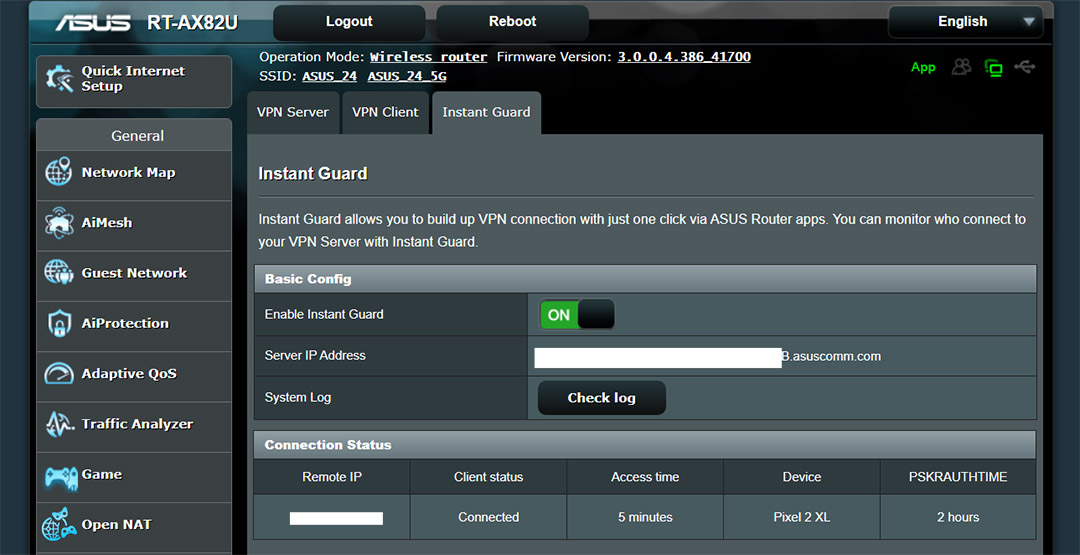The image size is (1080, 555).
Task: Click the PSKRAUTHTIME column header
Action: pyautogui.click(x=958, y=477)
